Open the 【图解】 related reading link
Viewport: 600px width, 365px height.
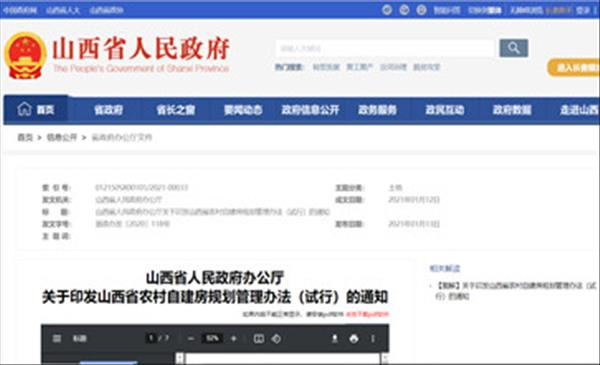[x=515, y=291]
